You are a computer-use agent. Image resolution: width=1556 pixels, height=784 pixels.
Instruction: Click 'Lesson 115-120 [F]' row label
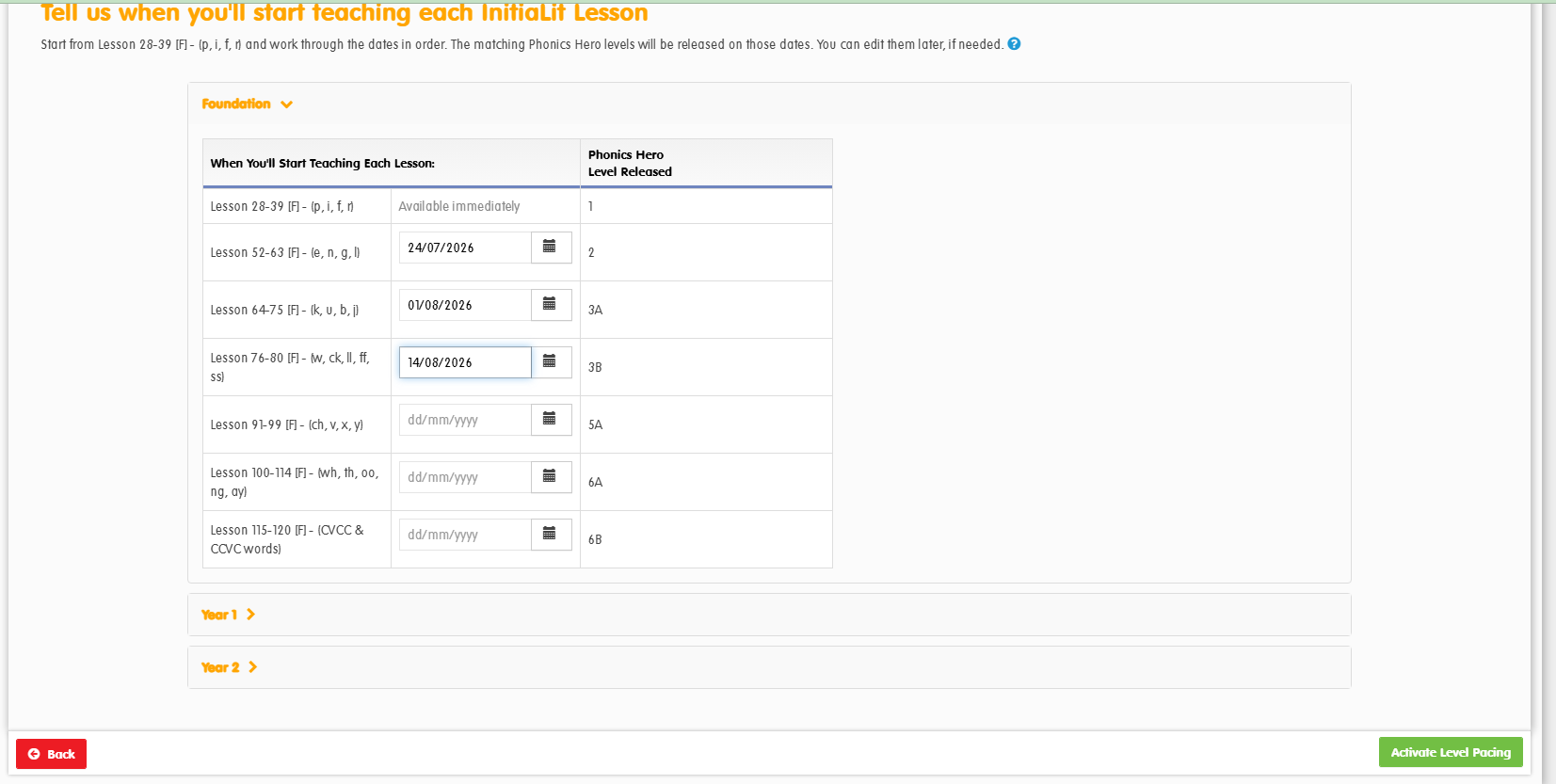tap(287, 539)
